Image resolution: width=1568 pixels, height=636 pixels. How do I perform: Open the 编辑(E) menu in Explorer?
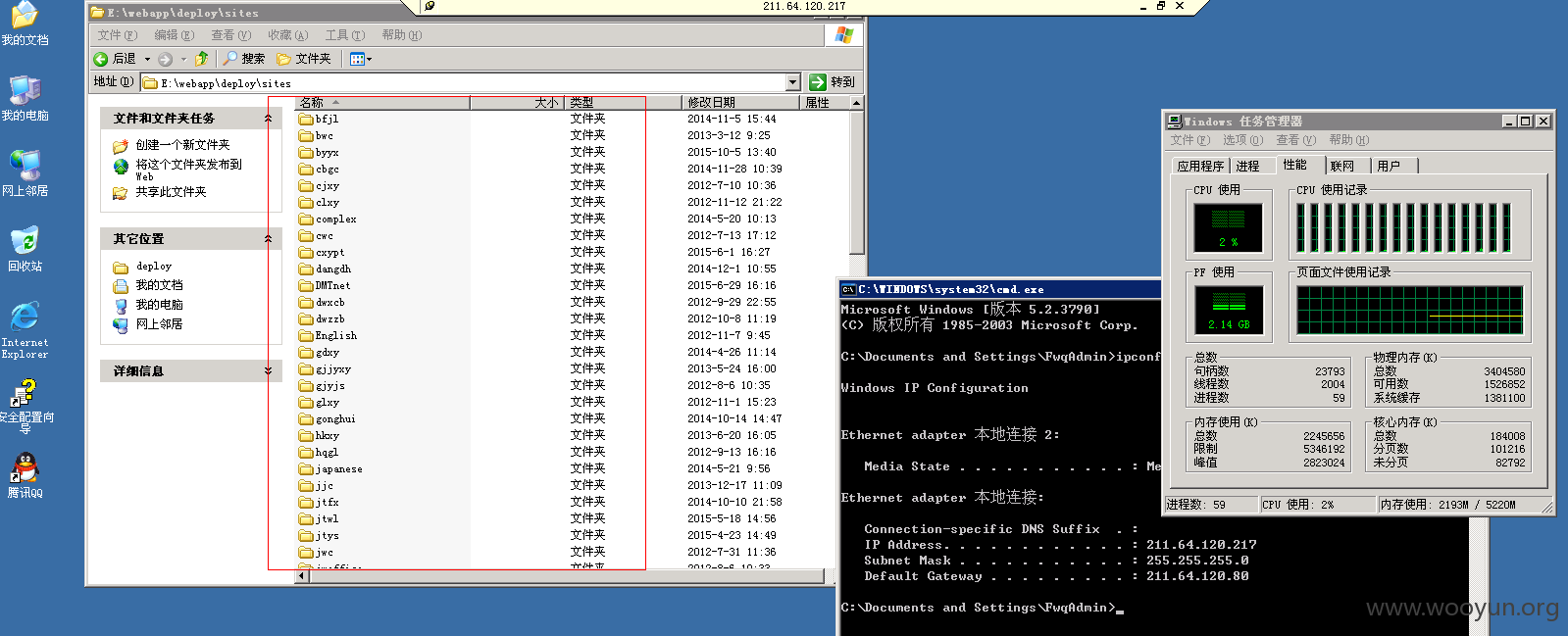(175, 34)
